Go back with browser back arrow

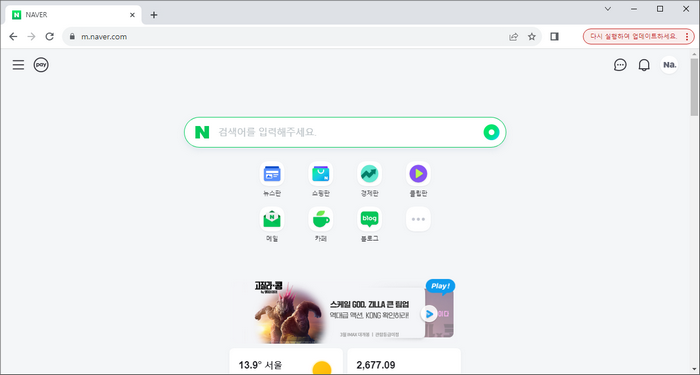click(x=13, y=37)
